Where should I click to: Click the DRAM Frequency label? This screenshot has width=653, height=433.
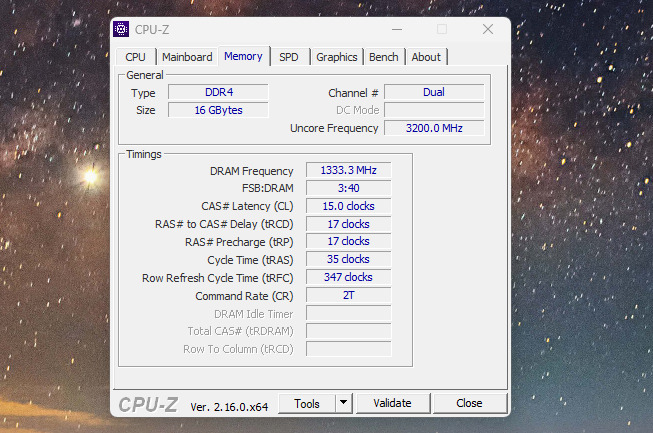click(x=252, y=171)
